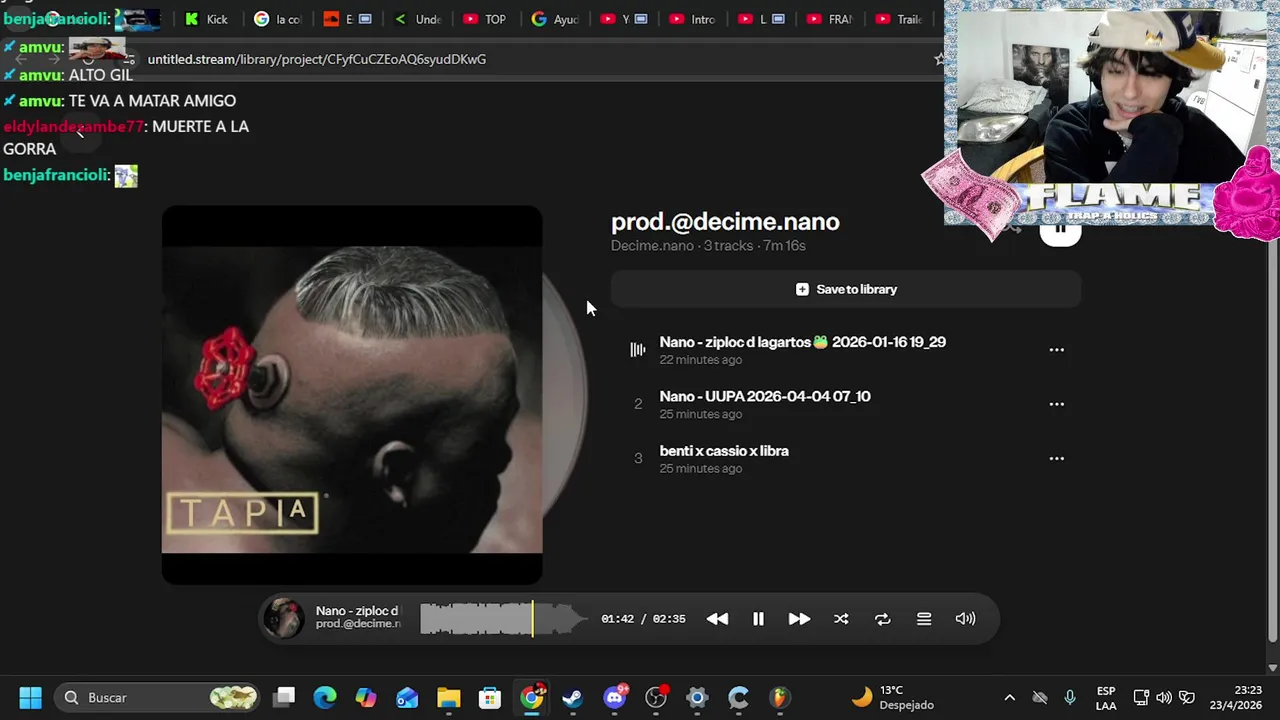Switch to the Kick browser tab
The height and width of the screenshot is (720, 1280).
click(x=207, y=19)
